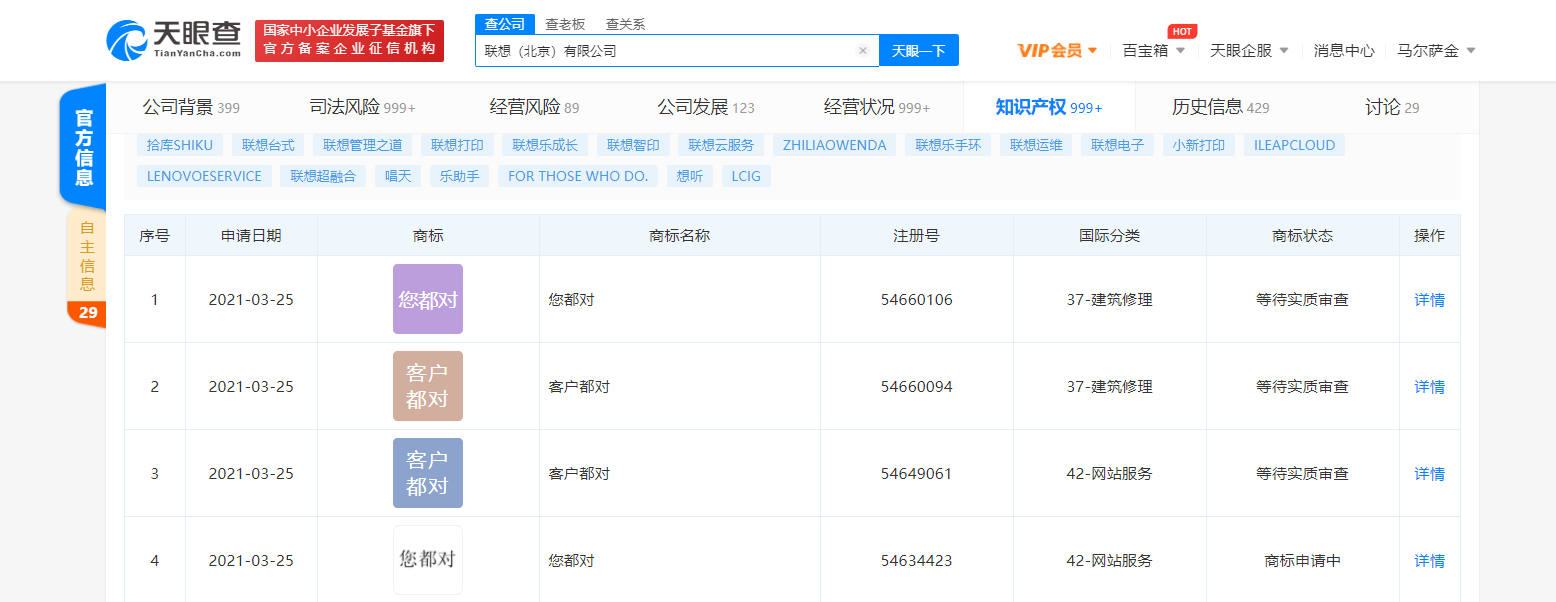Click the blue 客户都对 trademark image
This screenshot has height=602, width=1556.
coord(428,472)
